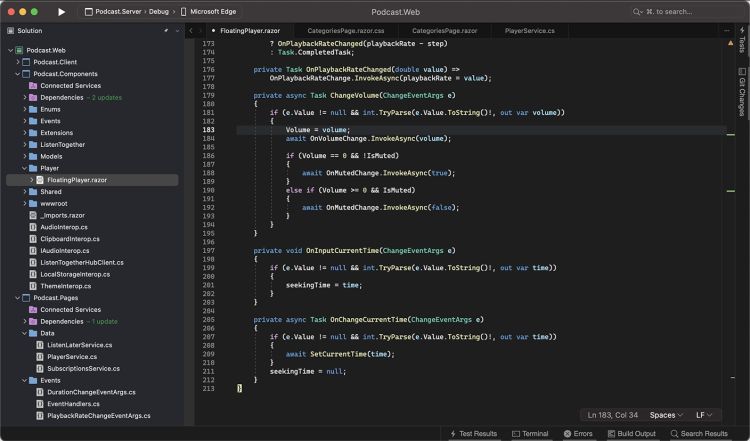Open the LF line ending dropdown

click(x=704, y=415)
